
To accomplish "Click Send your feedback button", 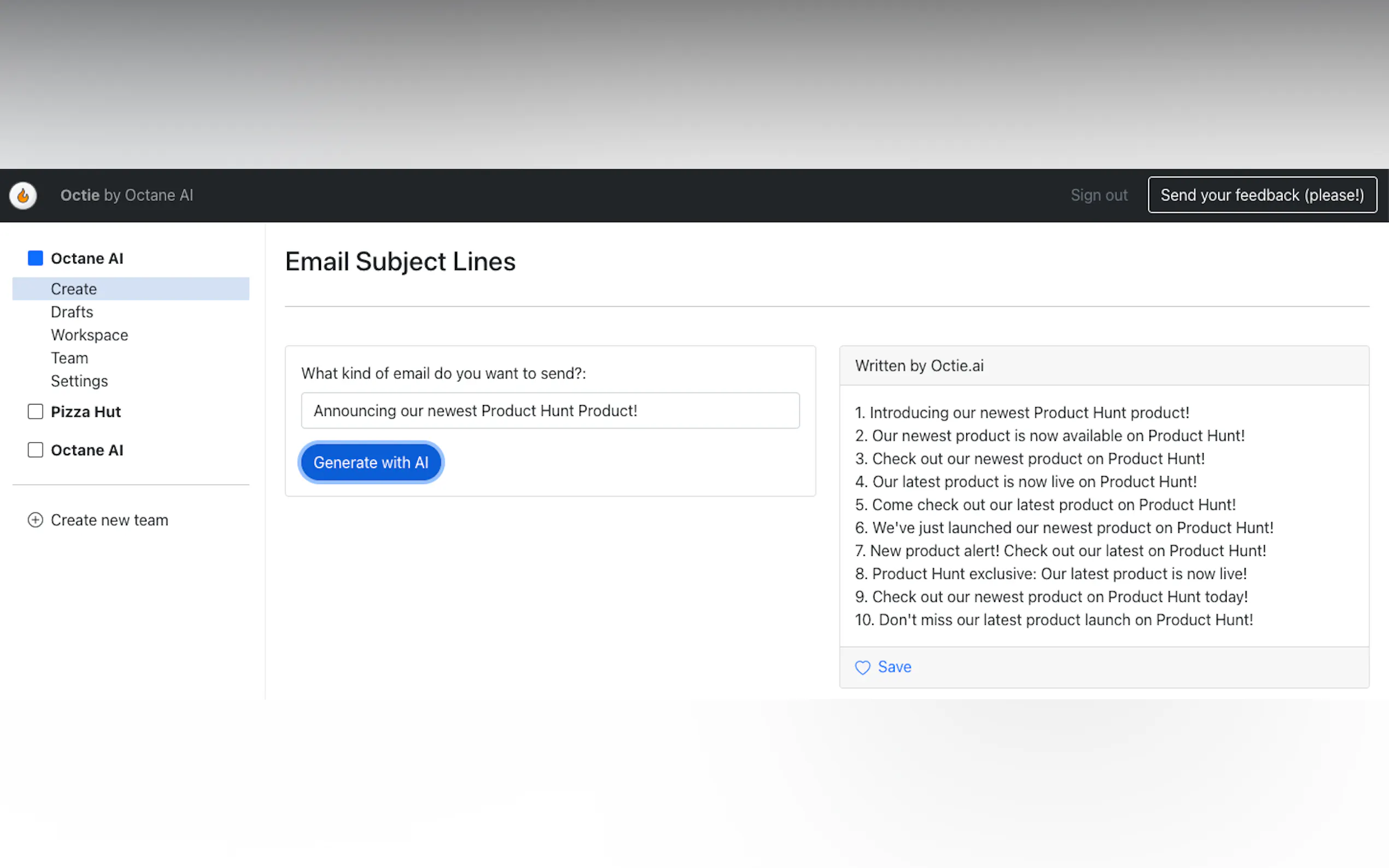I will pos(1262,195).
